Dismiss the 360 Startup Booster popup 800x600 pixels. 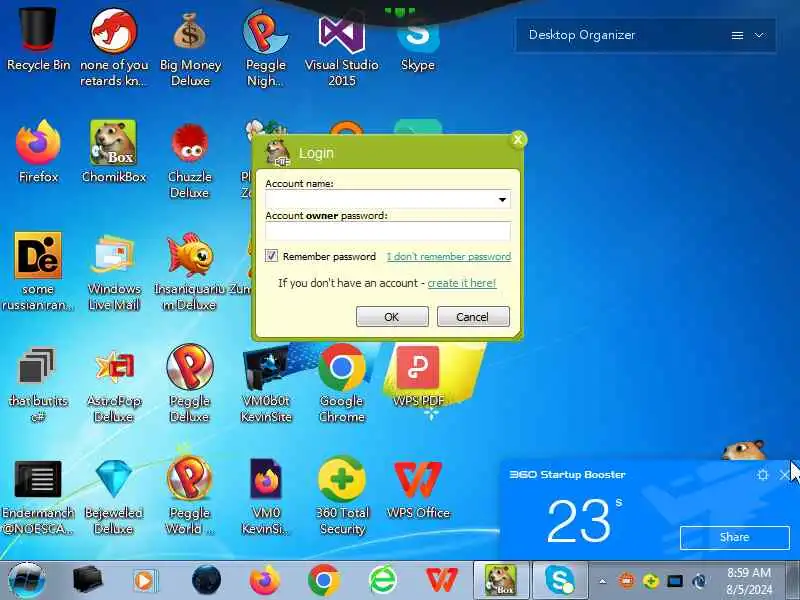click(x=785, y=475)
